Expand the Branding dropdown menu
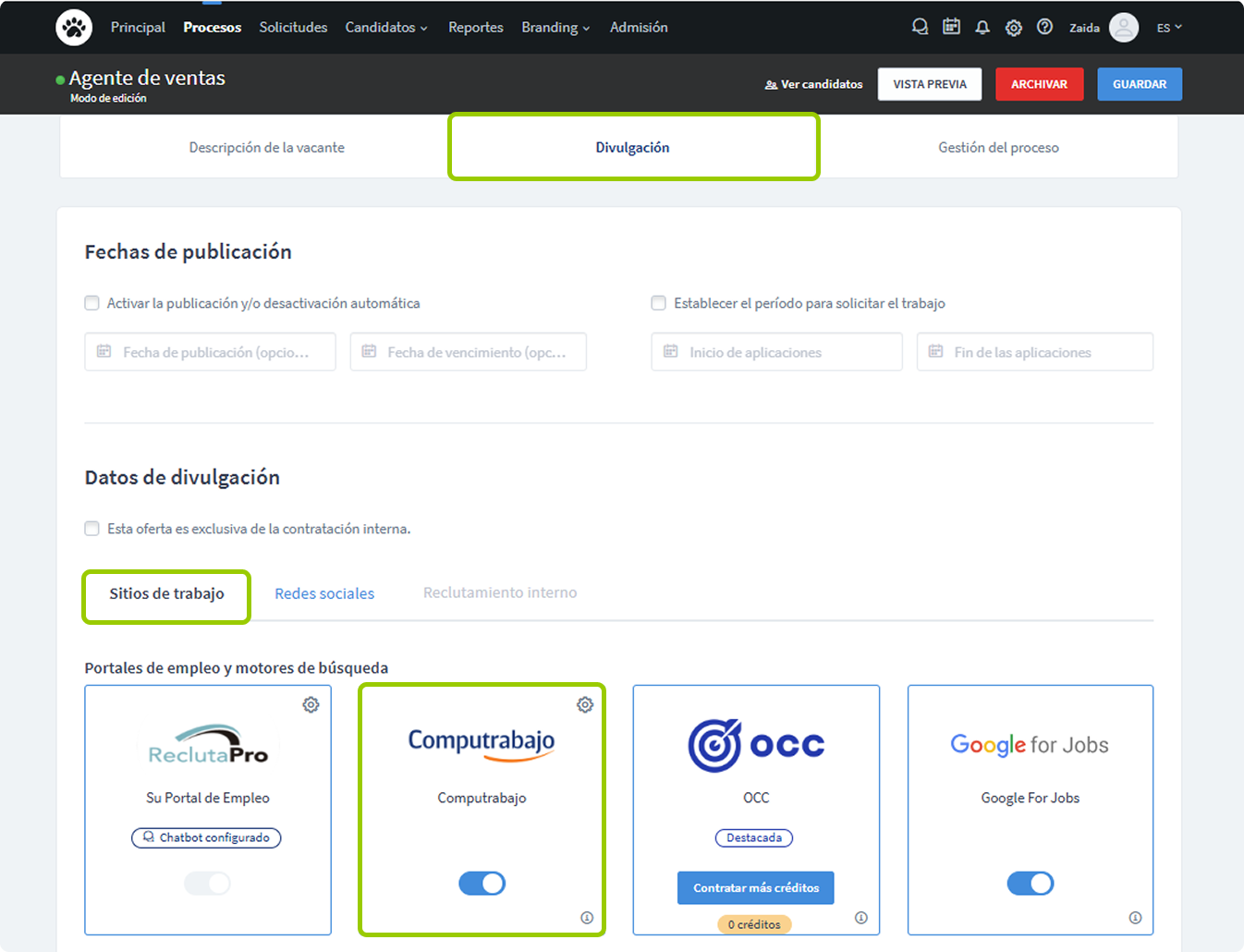 pyautogui.click(x=555, y=28)
